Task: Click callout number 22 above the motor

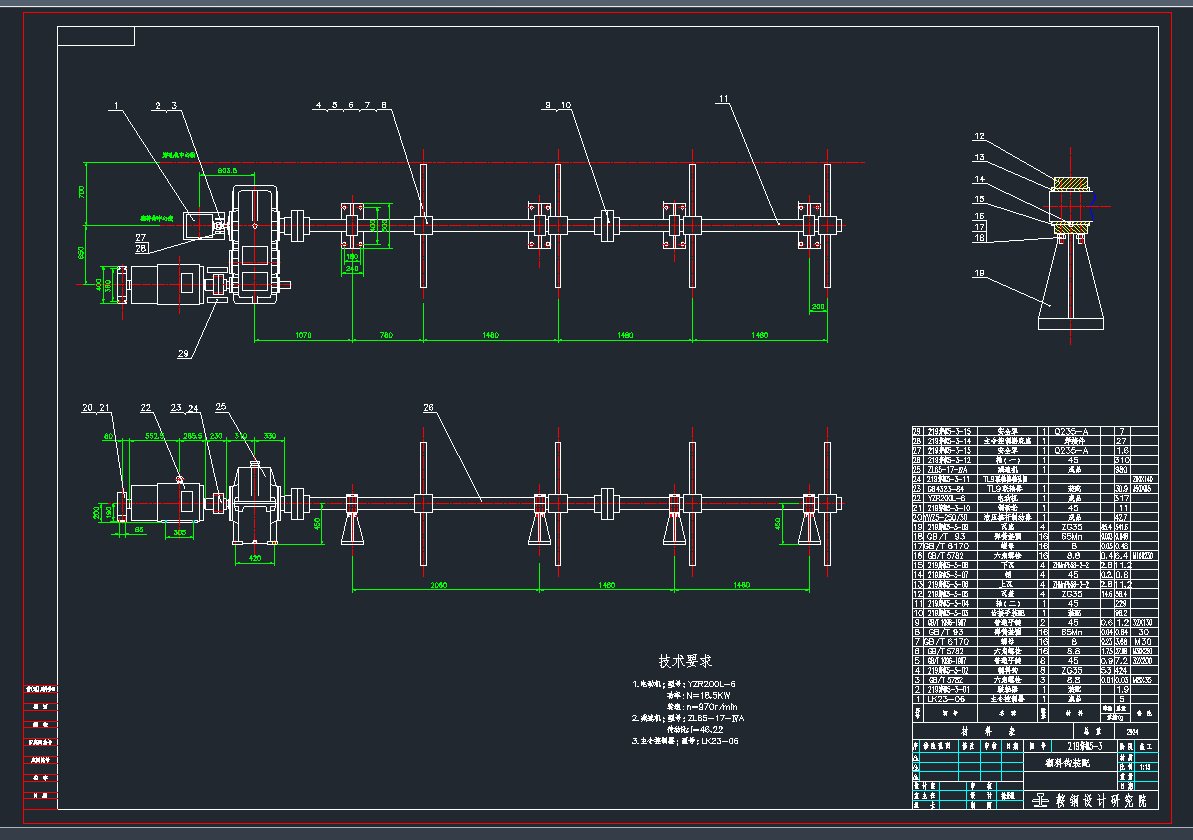Action: click(x=146, y=408)
